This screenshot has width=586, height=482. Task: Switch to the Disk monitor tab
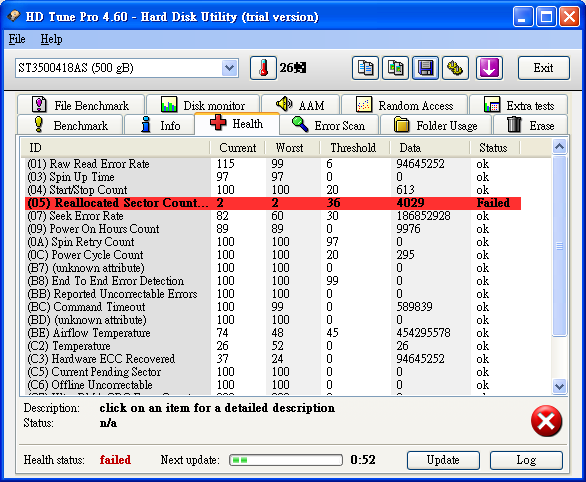203,105
